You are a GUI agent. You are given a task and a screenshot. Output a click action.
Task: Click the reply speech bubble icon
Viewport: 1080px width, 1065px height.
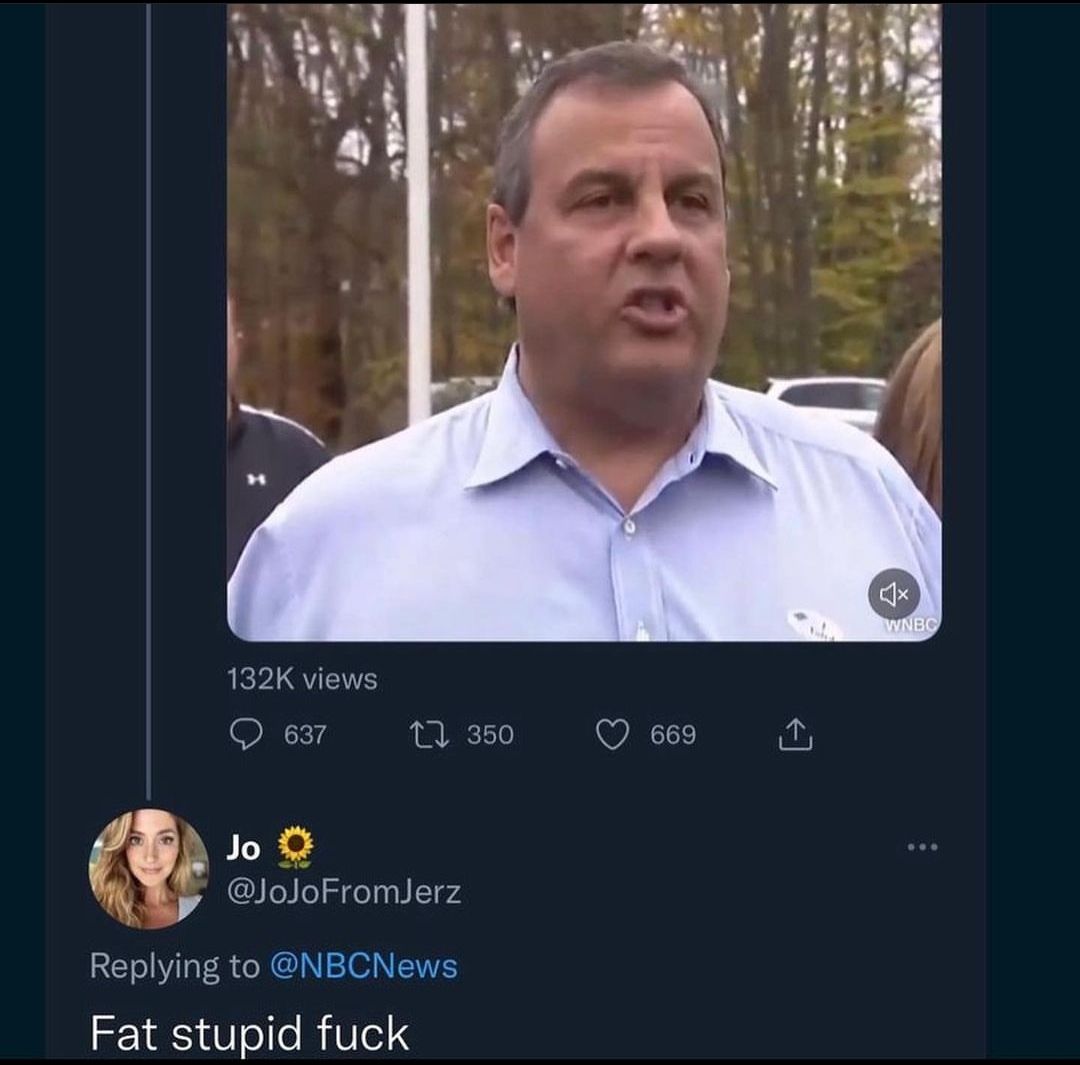coord(246,734)
